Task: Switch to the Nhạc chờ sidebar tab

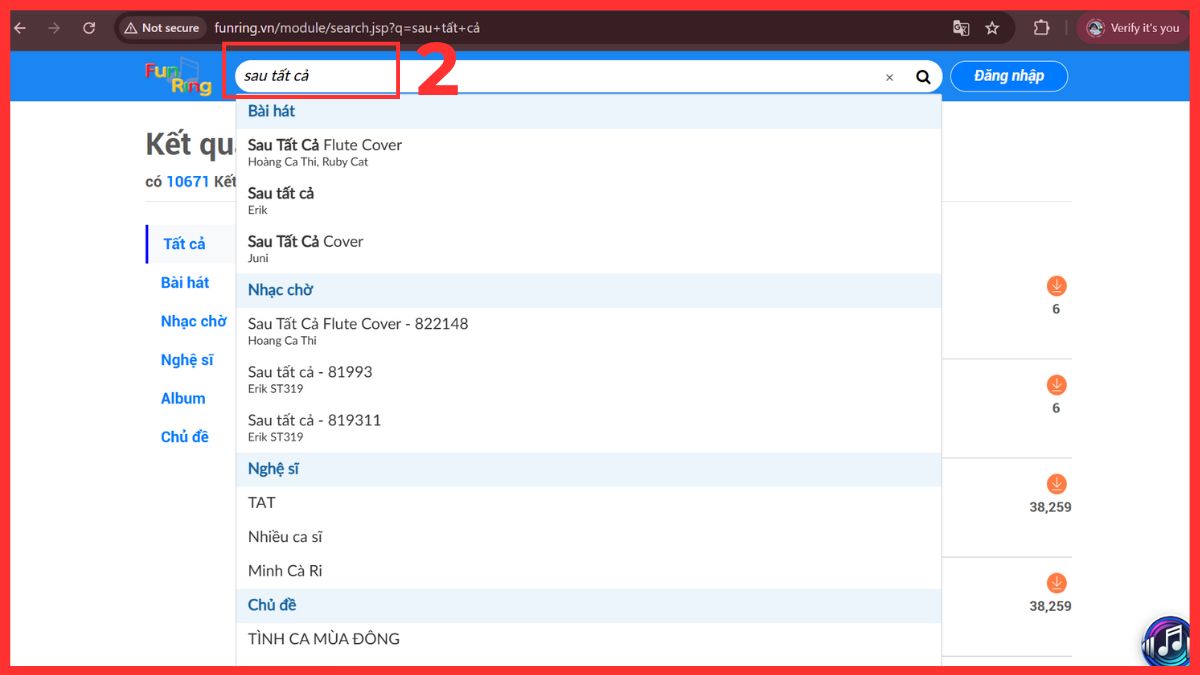Action: pos(194,321)
